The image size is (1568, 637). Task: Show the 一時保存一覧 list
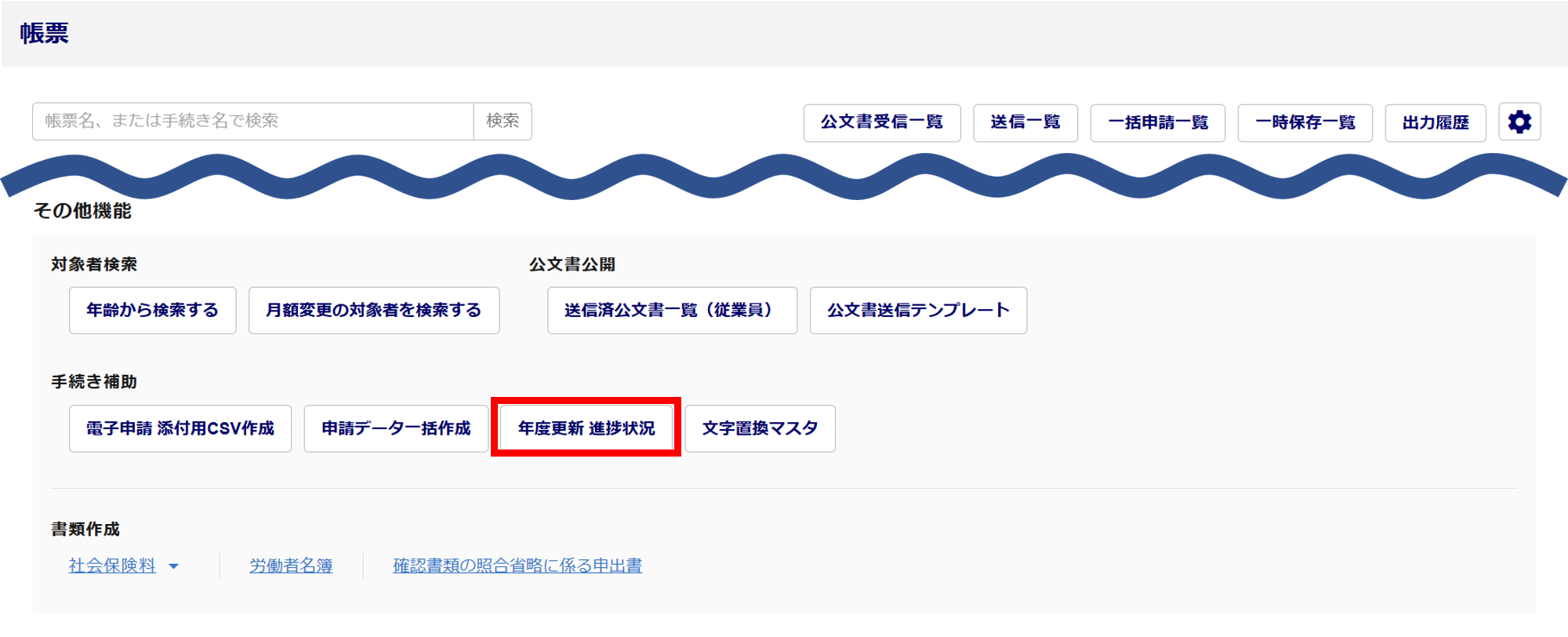pyautogui.click(x=1305, y=122)
